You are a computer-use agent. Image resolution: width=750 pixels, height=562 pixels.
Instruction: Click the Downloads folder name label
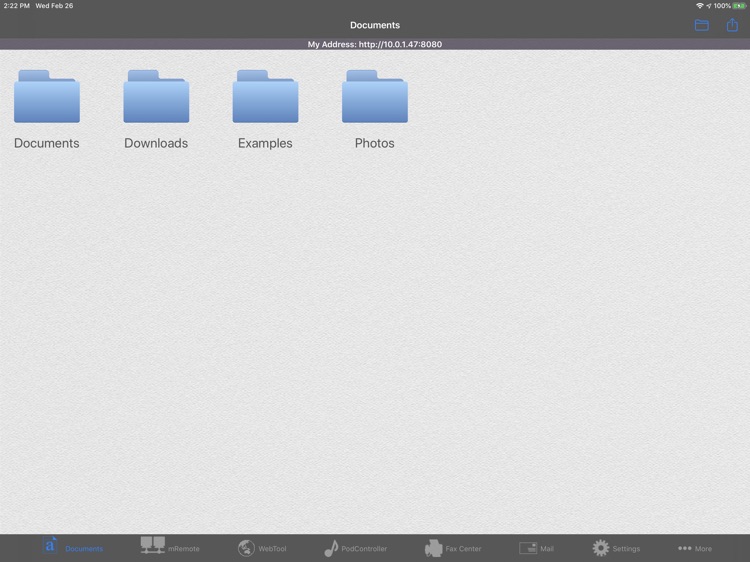click(156, 143)
